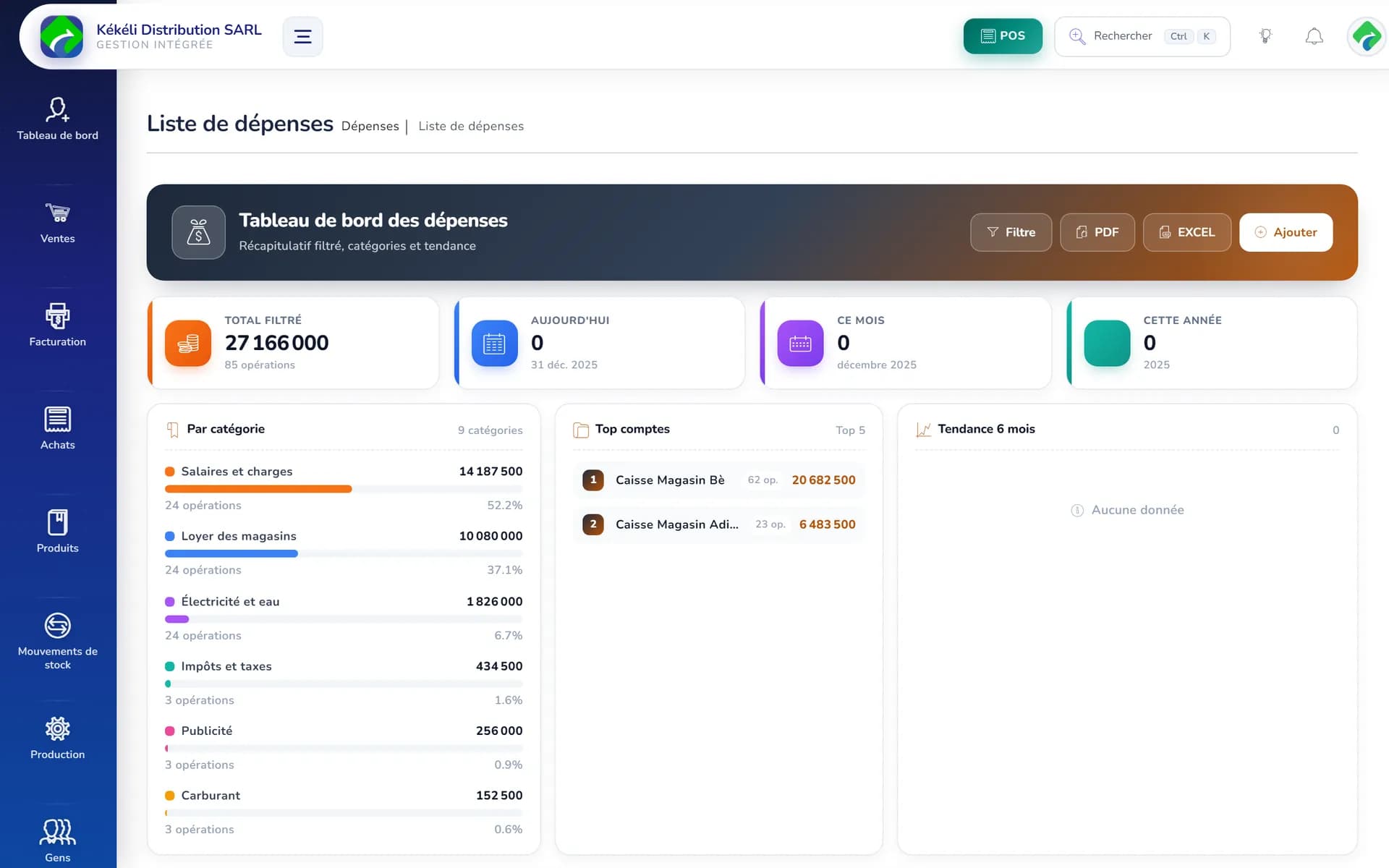1389x868 pixels.
Task: Select Achats in the sidebar
Action: tap(58, 429)
